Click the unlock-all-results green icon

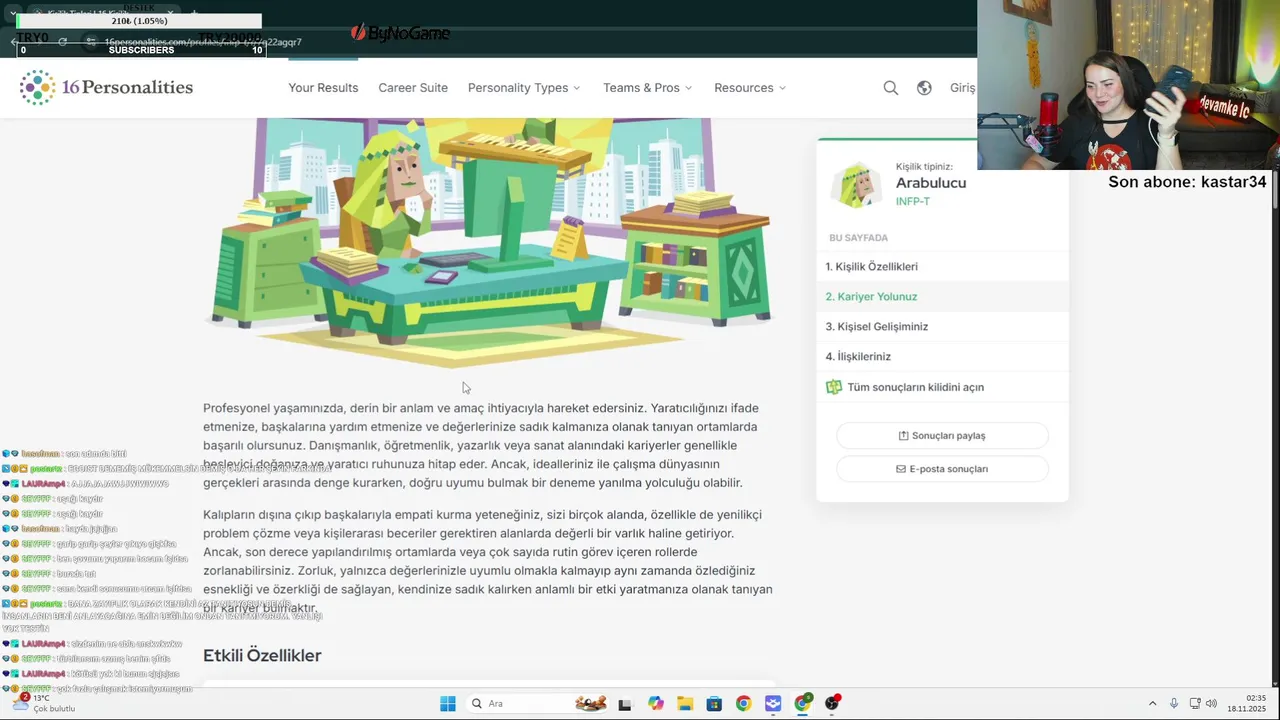coord(834,387)
